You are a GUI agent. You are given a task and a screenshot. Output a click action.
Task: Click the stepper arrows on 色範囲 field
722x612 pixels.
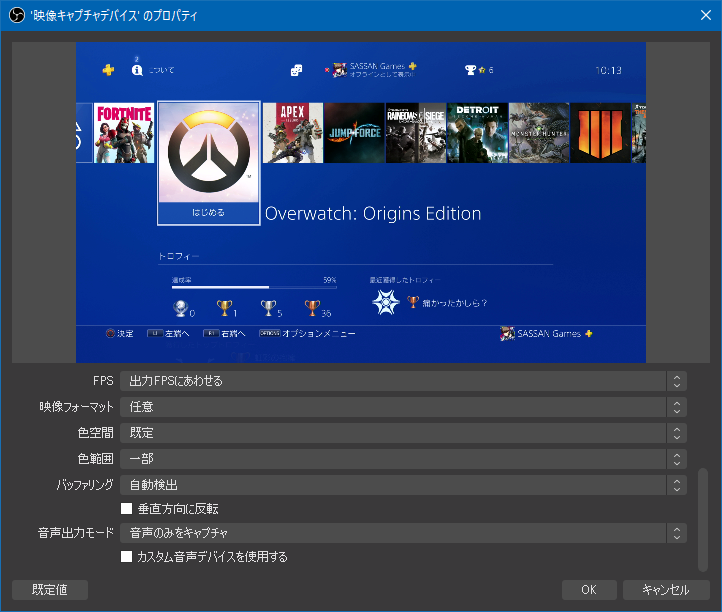[677, 459]
